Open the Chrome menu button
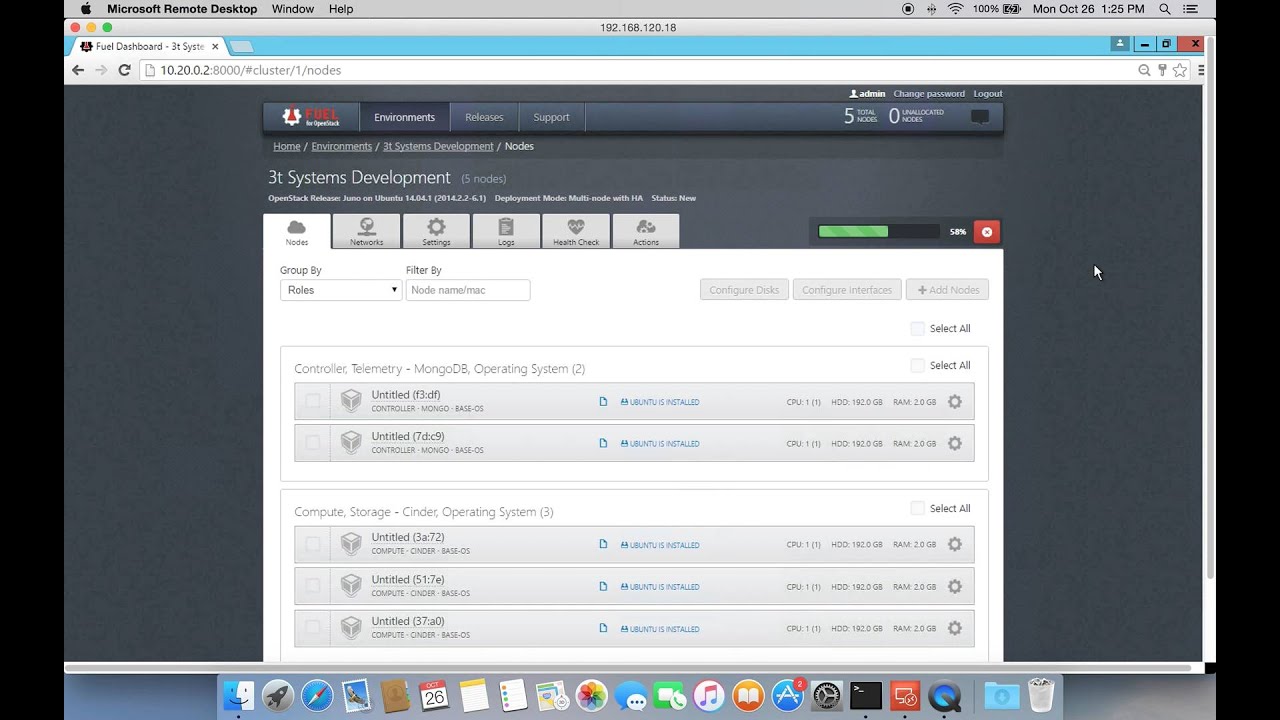Image resolution: width=1280 pixels, height=720 pixels. (1201, 70)
